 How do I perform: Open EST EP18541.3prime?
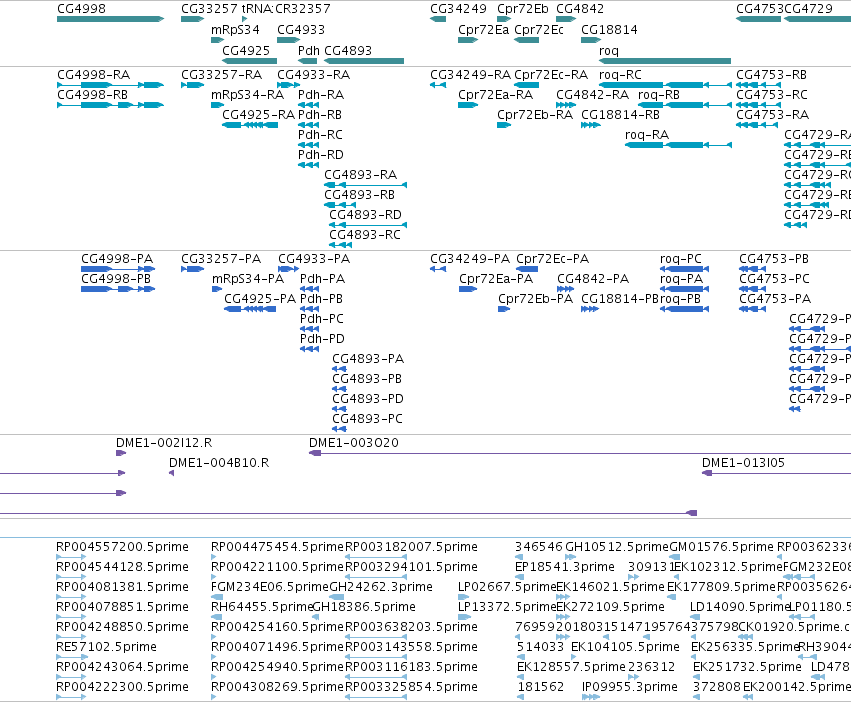coord(565,566)
